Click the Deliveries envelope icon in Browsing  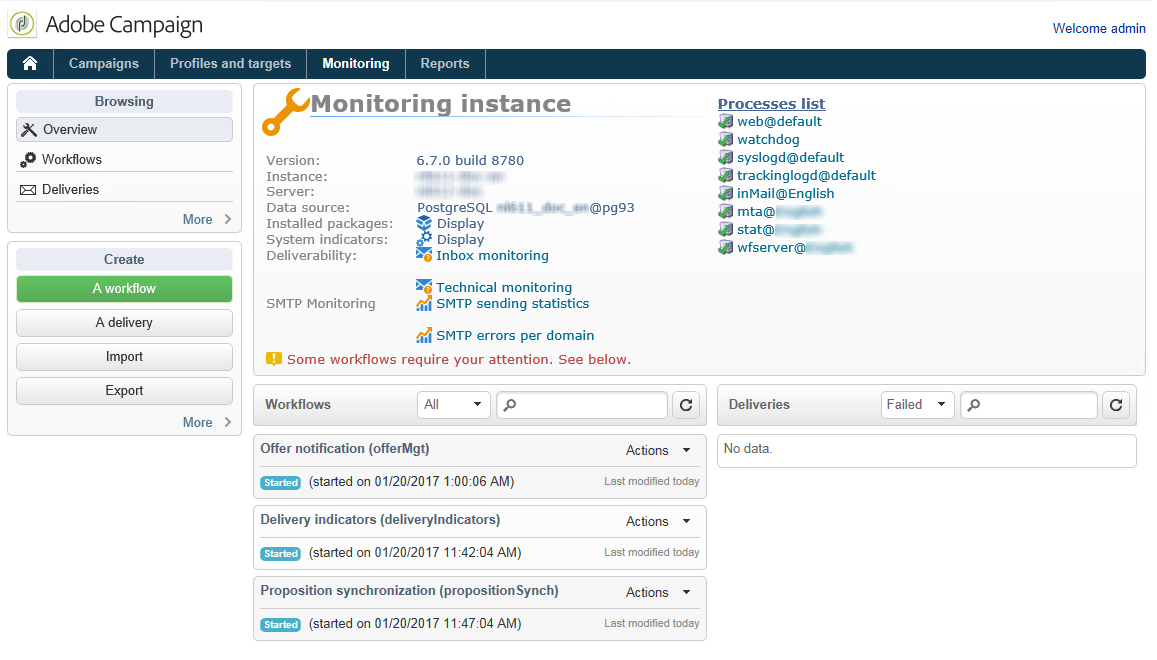click(28, 190)
